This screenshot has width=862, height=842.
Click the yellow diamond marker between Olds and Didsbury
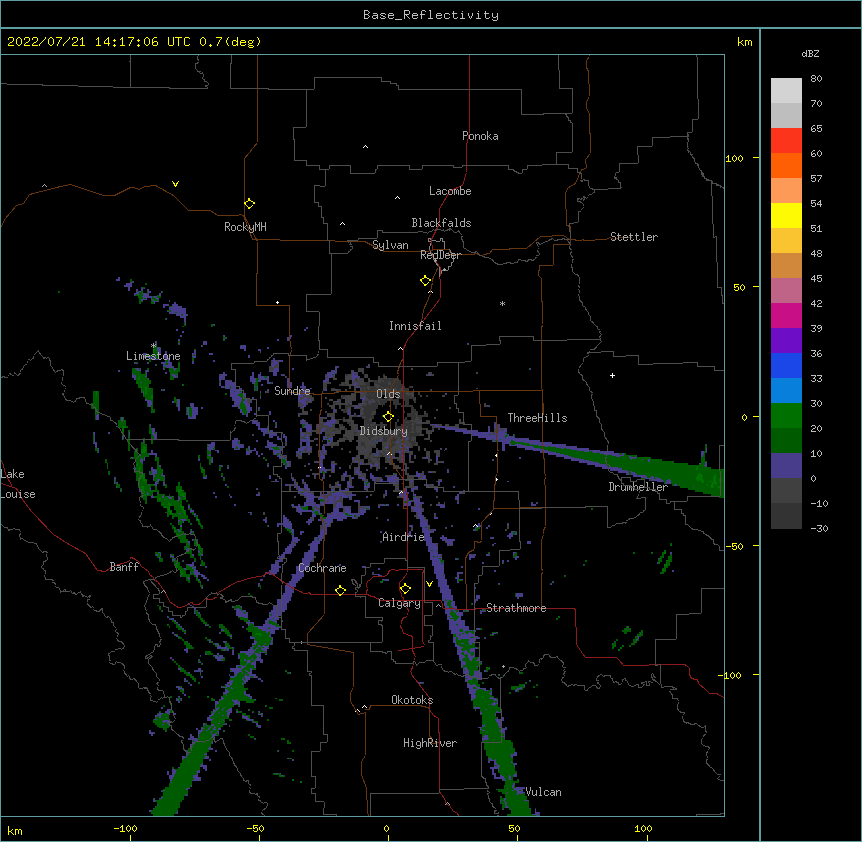[388, 417]
